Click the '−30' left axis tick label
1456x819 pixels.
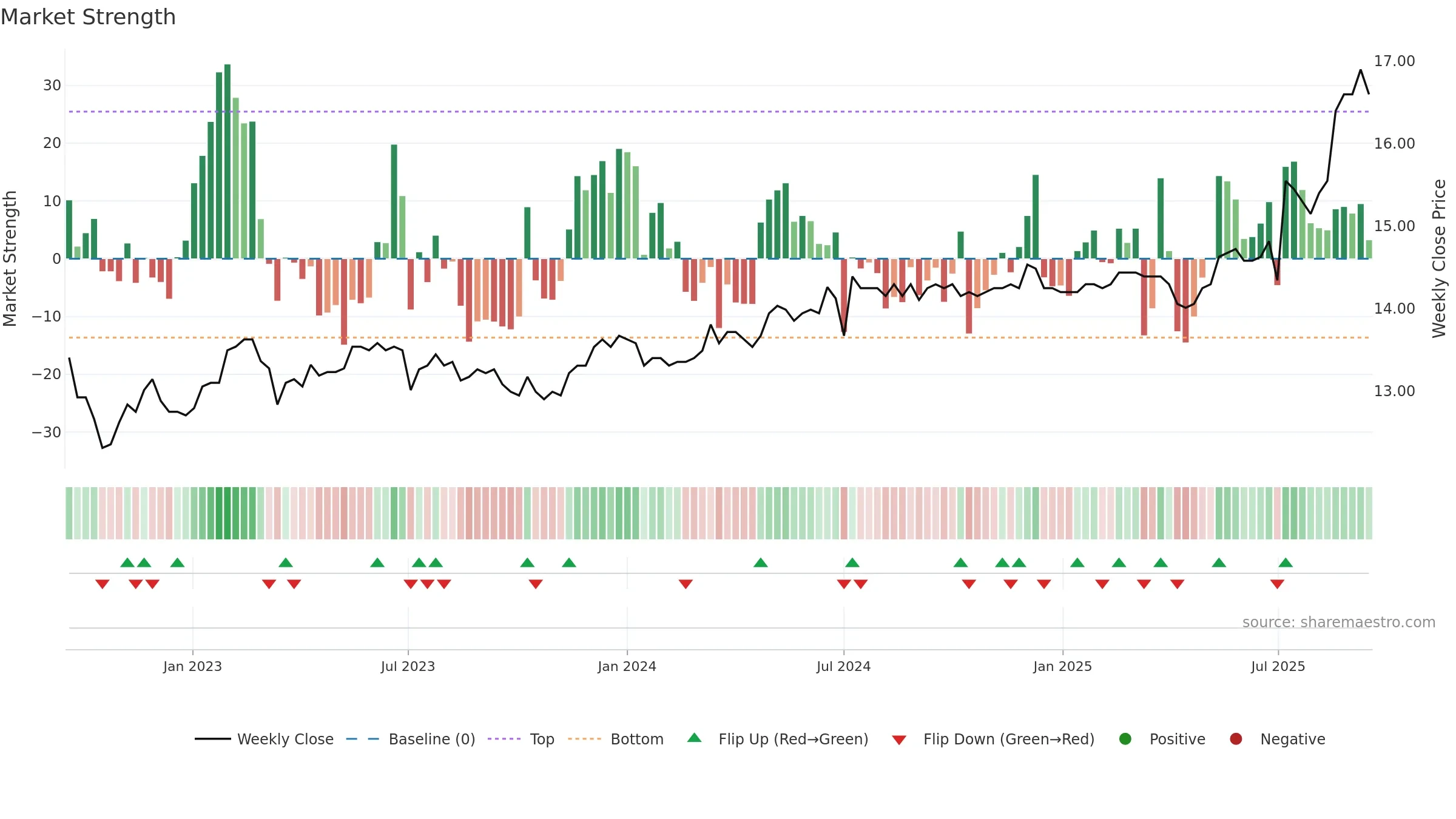coord(47,433)
